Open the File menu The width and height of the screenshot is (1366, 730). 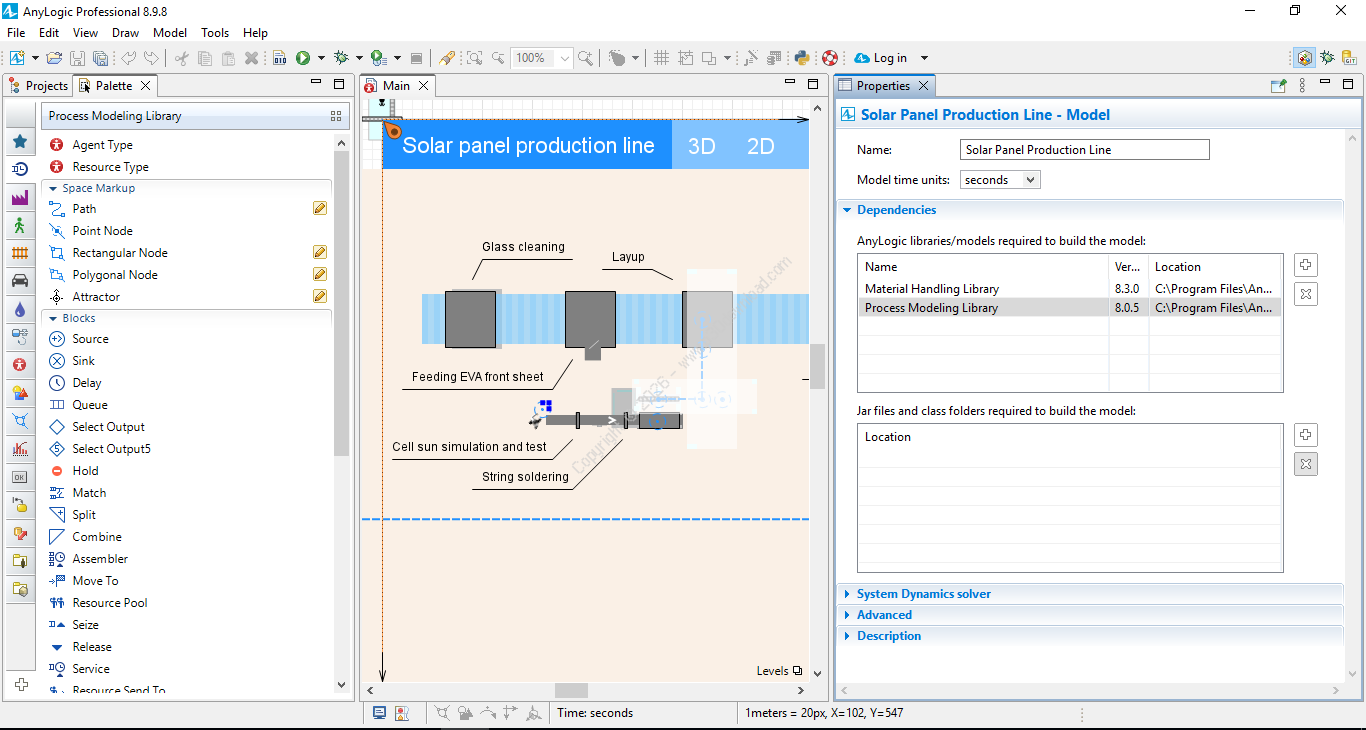[x=16, y=33]
